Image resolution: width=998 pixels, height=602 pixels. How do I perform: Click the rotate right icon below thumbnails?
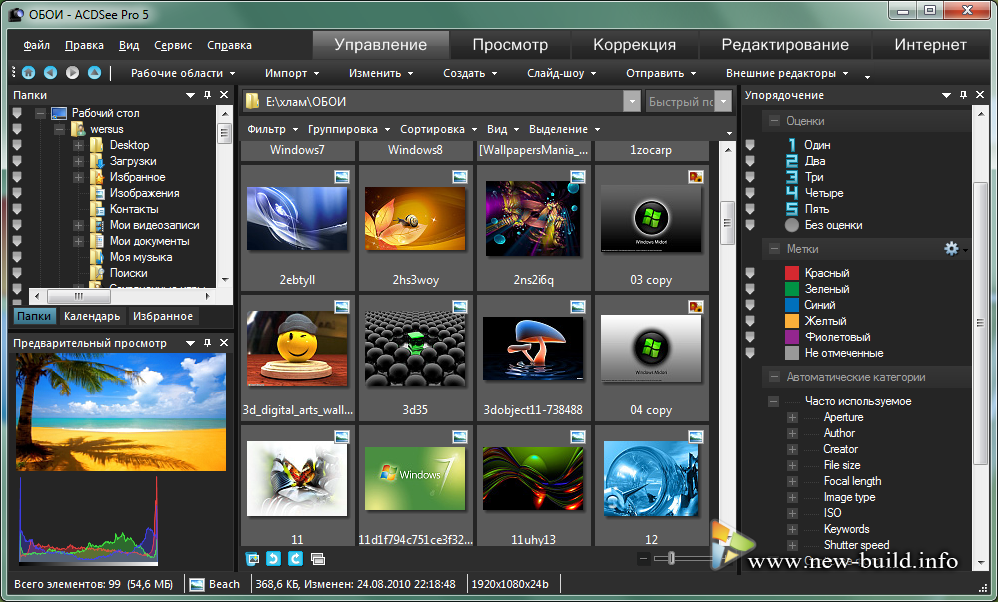tap(295, 559)
